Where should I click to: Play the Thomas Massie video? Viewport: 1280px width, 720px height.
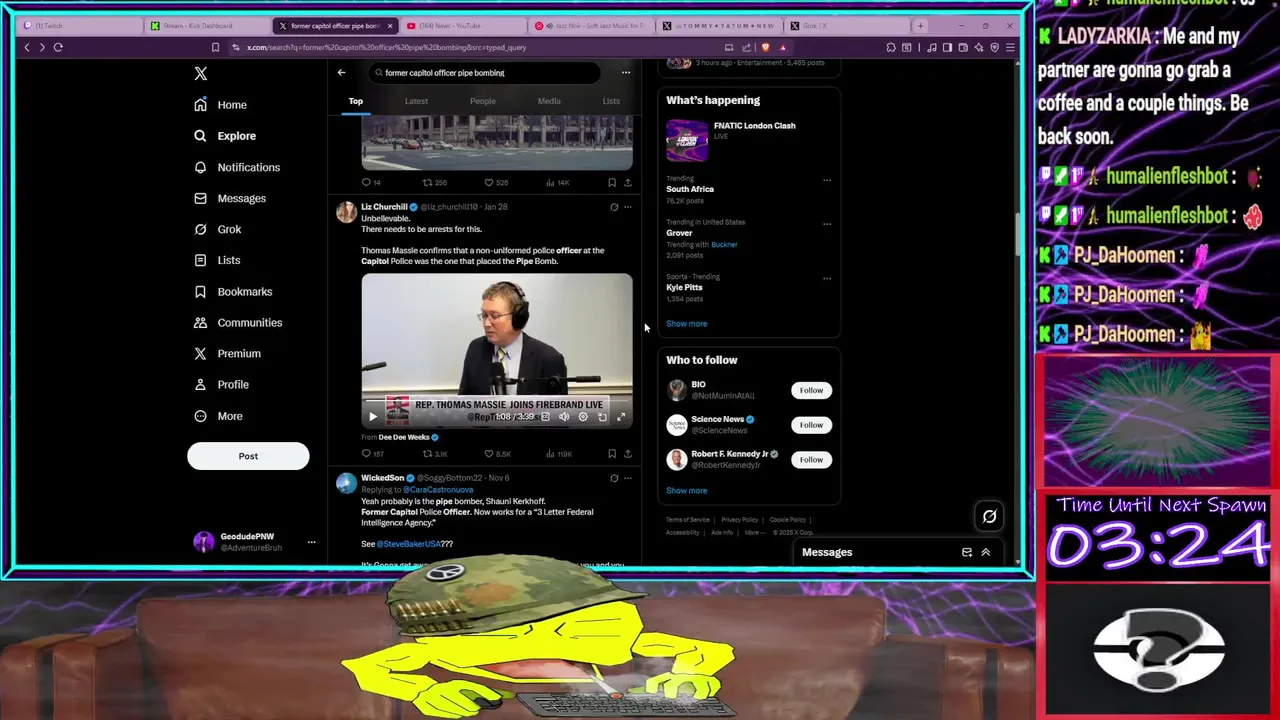point(373,417)
